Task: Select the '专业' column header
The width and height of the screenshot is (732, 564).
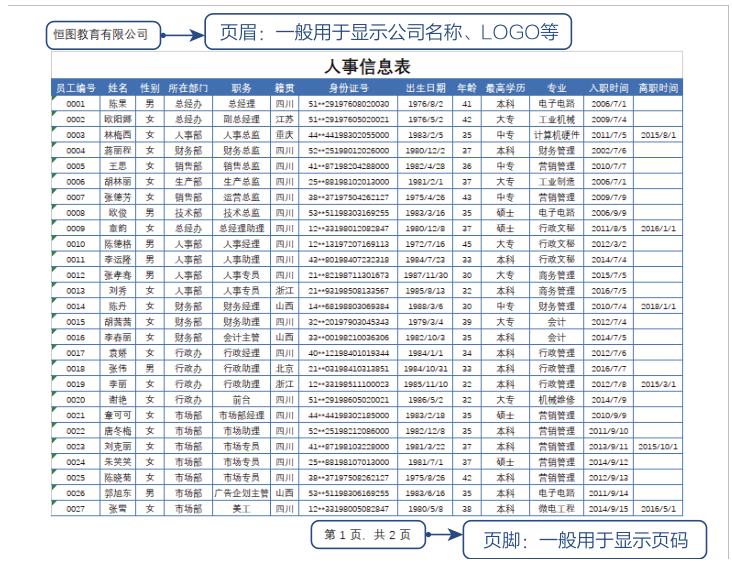Action: click(556, 88)
